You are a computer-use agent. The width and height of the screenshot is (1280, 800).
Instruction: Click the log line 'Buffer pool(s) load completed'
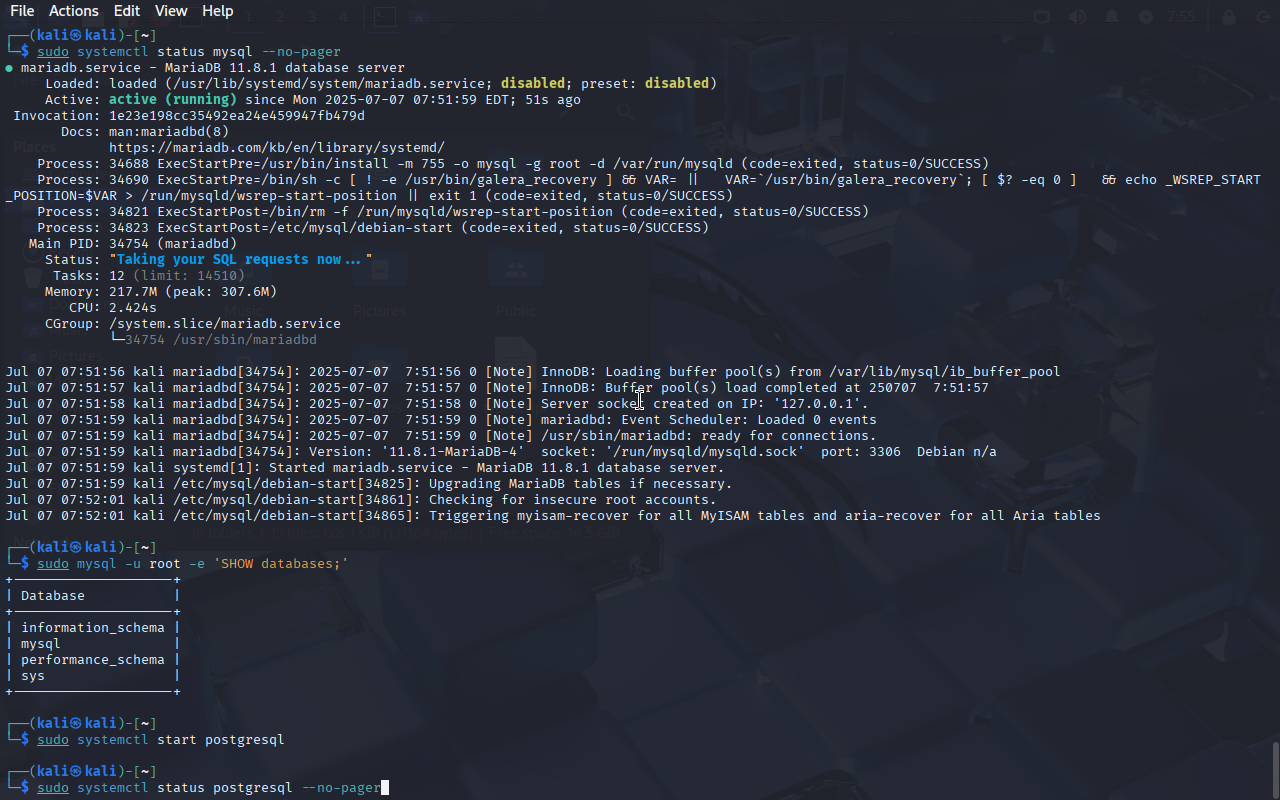tap(497, 388)
